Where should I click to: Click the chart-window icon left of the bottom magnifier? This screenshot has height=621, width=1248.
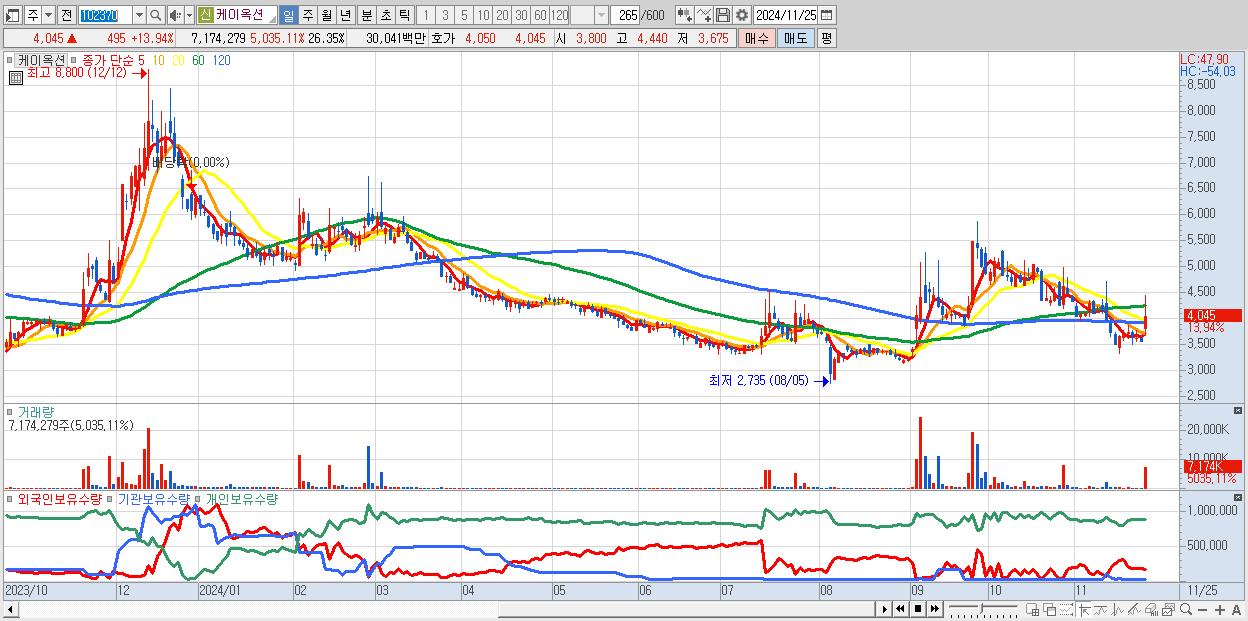(1168, 609)
